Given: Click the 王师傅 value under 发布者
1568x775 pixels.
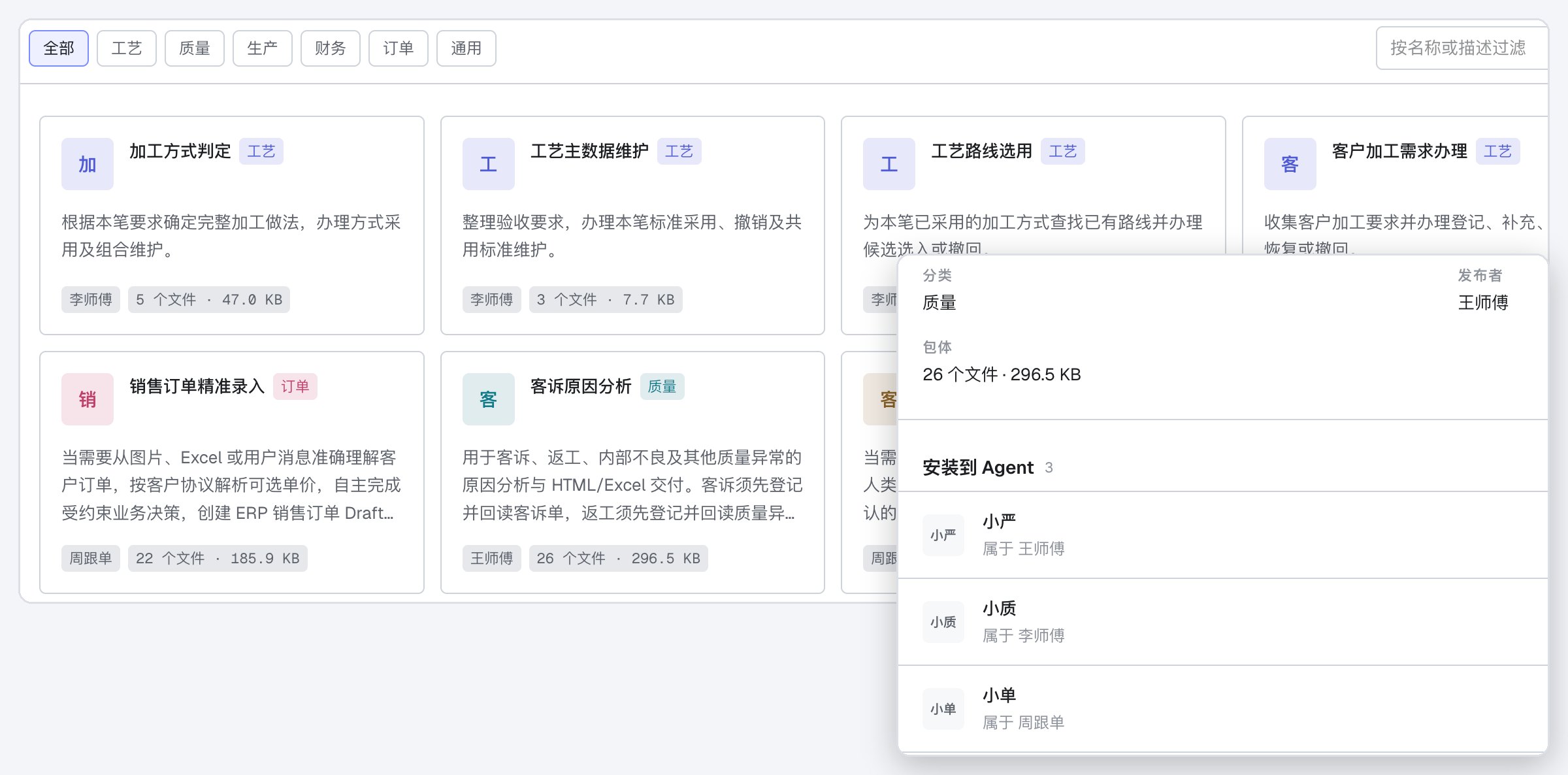Looking at the screenshot, I should (1483, 303).
